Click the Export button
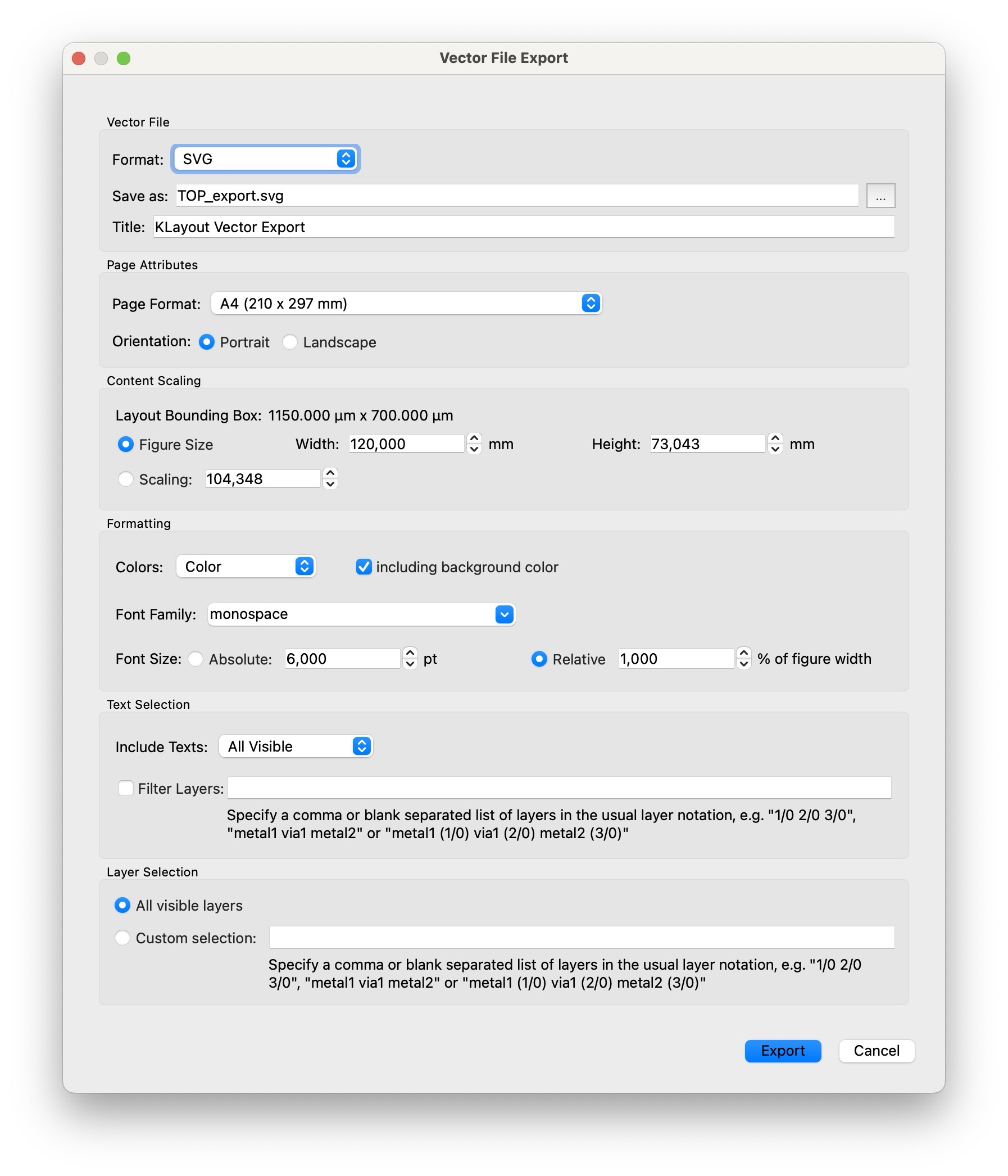 pyautogui.click(x=783, y=1051)
